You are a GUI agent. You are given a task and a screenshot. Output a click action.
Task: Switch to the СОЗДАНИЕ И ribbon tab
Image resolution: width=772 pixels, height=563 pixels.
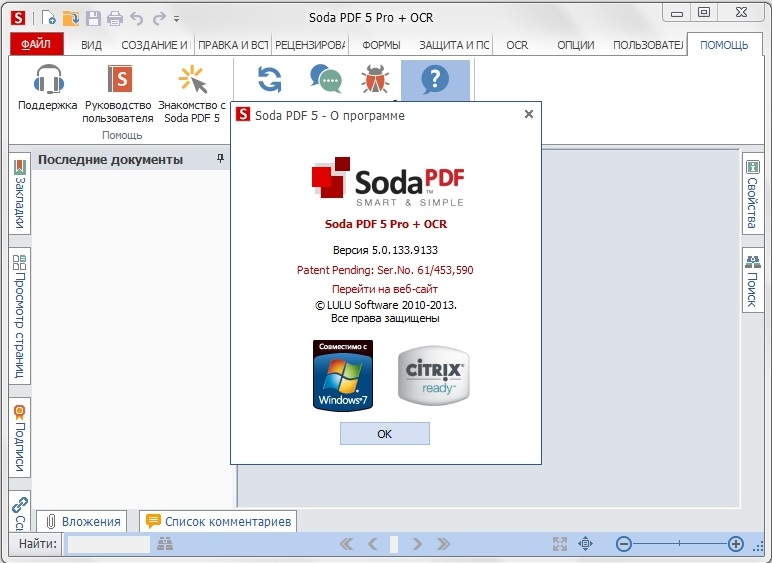[154, 45]
